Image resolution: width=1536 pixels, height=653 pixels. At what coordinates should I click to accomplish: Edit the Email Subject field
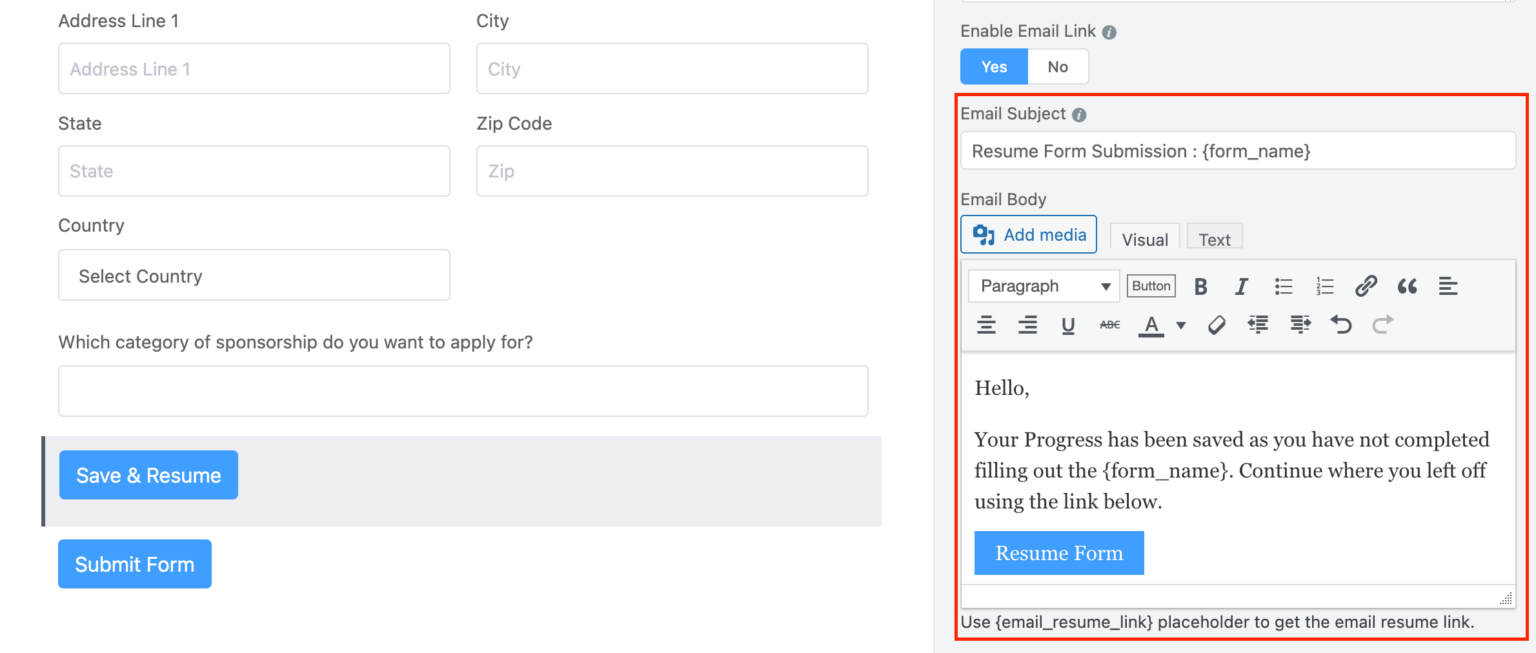click(x=1238, y=151)
